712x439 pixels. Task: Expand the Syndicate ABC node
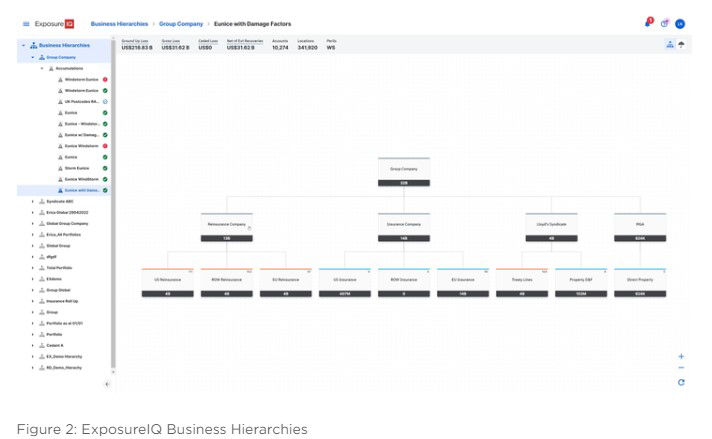[x=32, y=202]
